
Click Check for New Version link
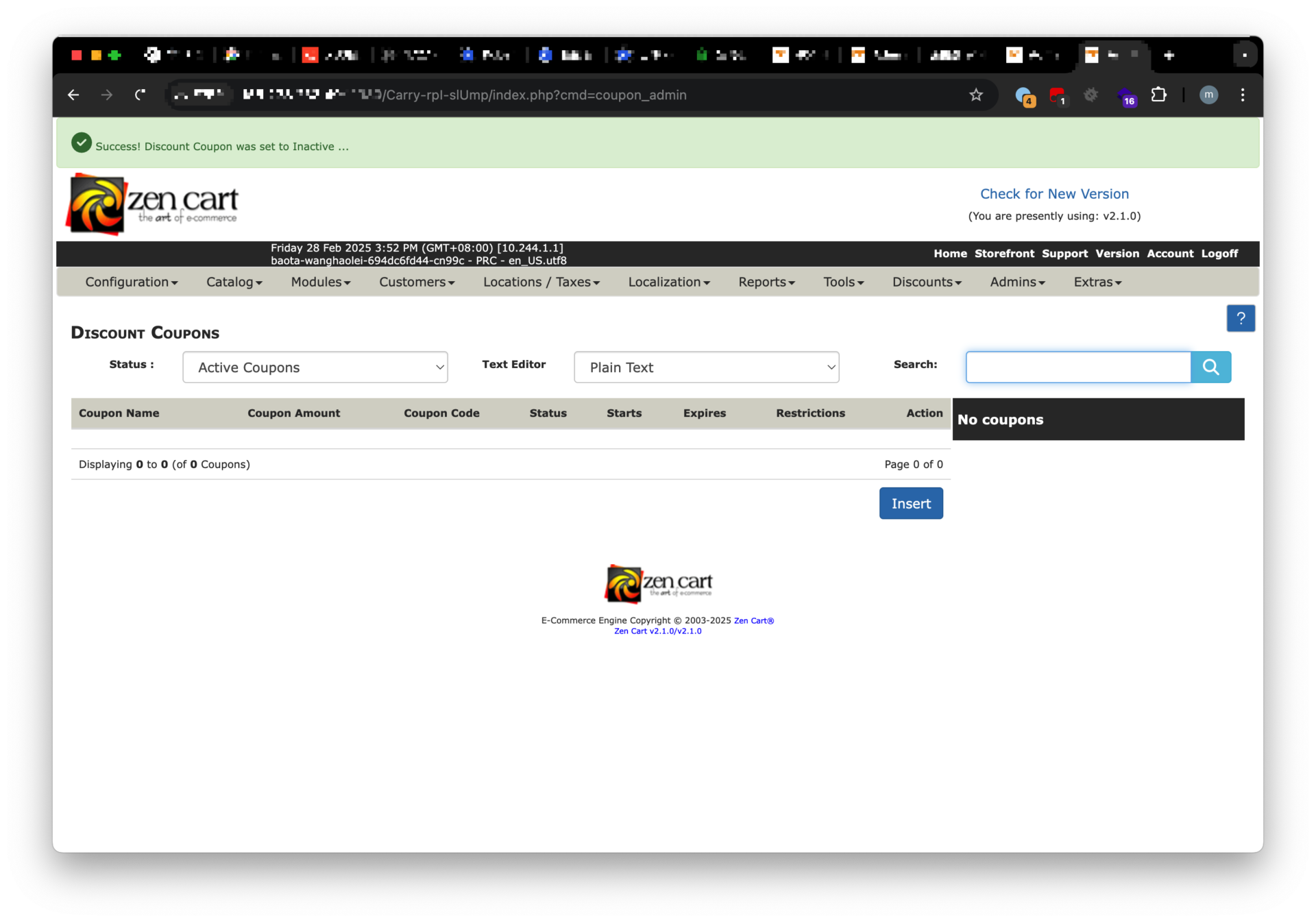coord(1053,194)
